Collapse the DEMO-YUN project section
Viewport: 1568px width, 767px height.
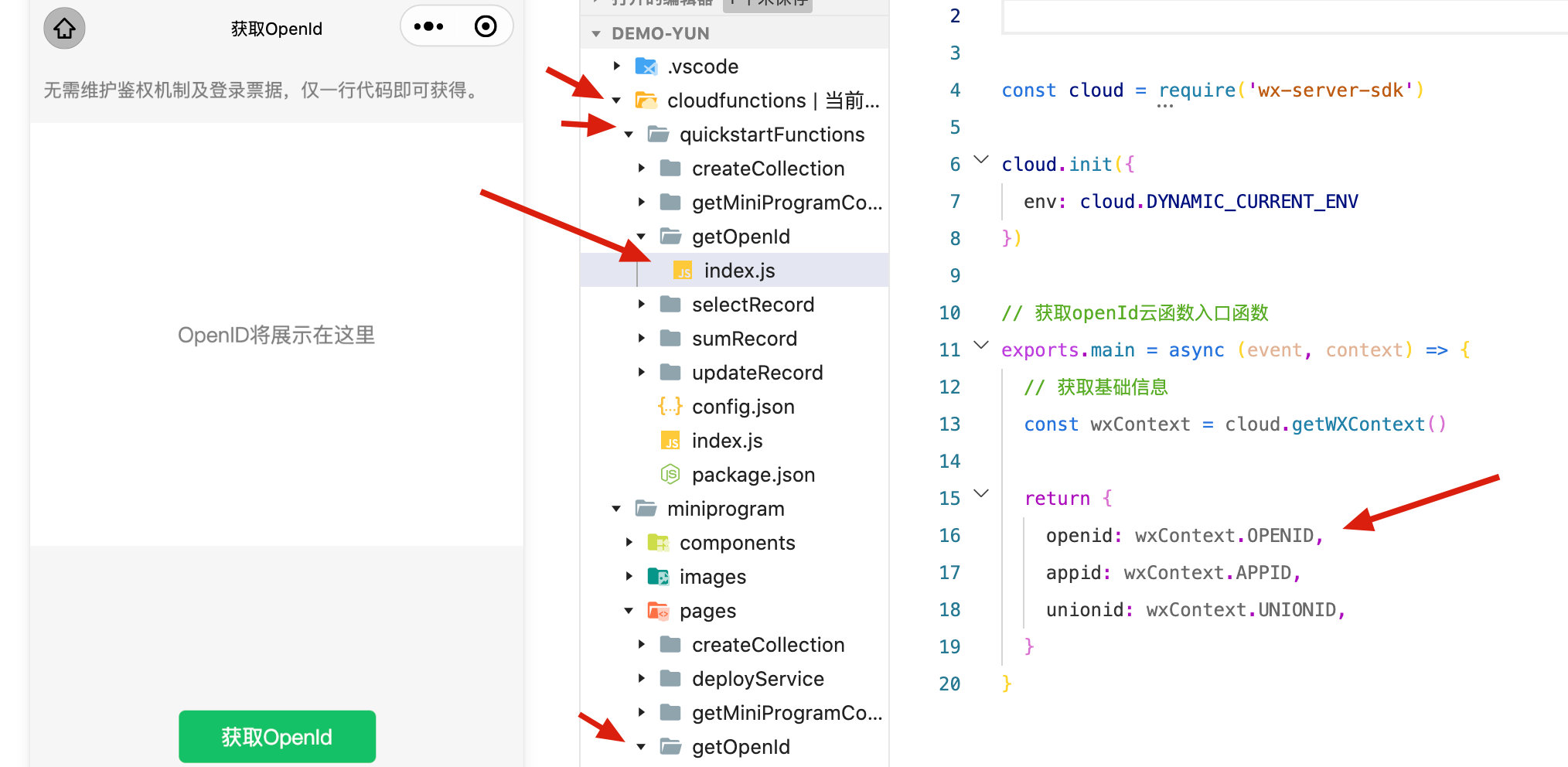tap(596, 34)
